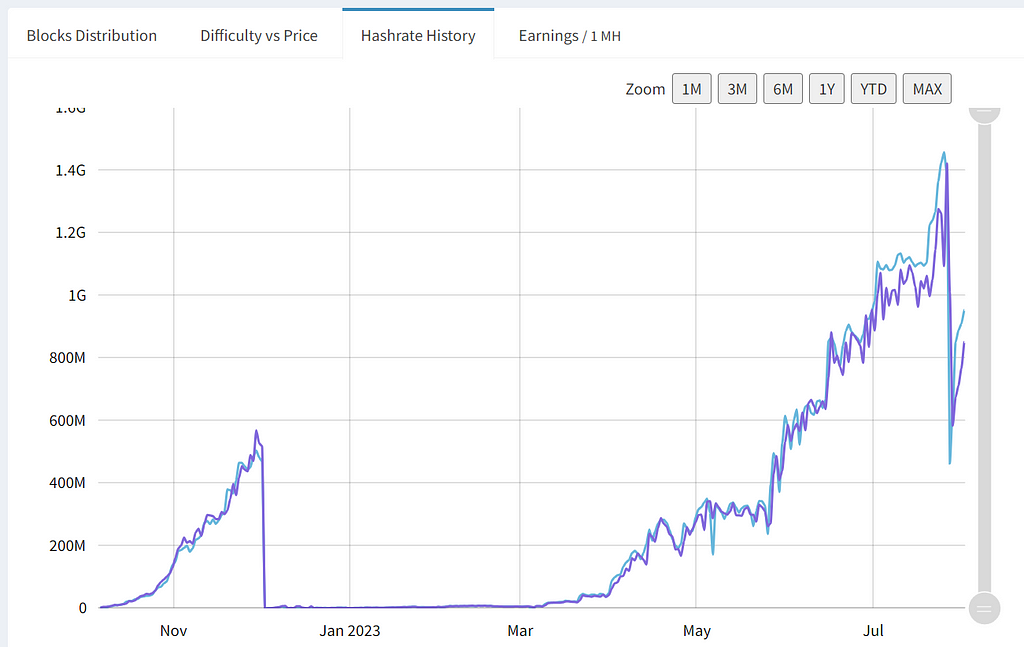
Task: Click the "Zoom" label beside range buttons
Action: pos(645,89)
